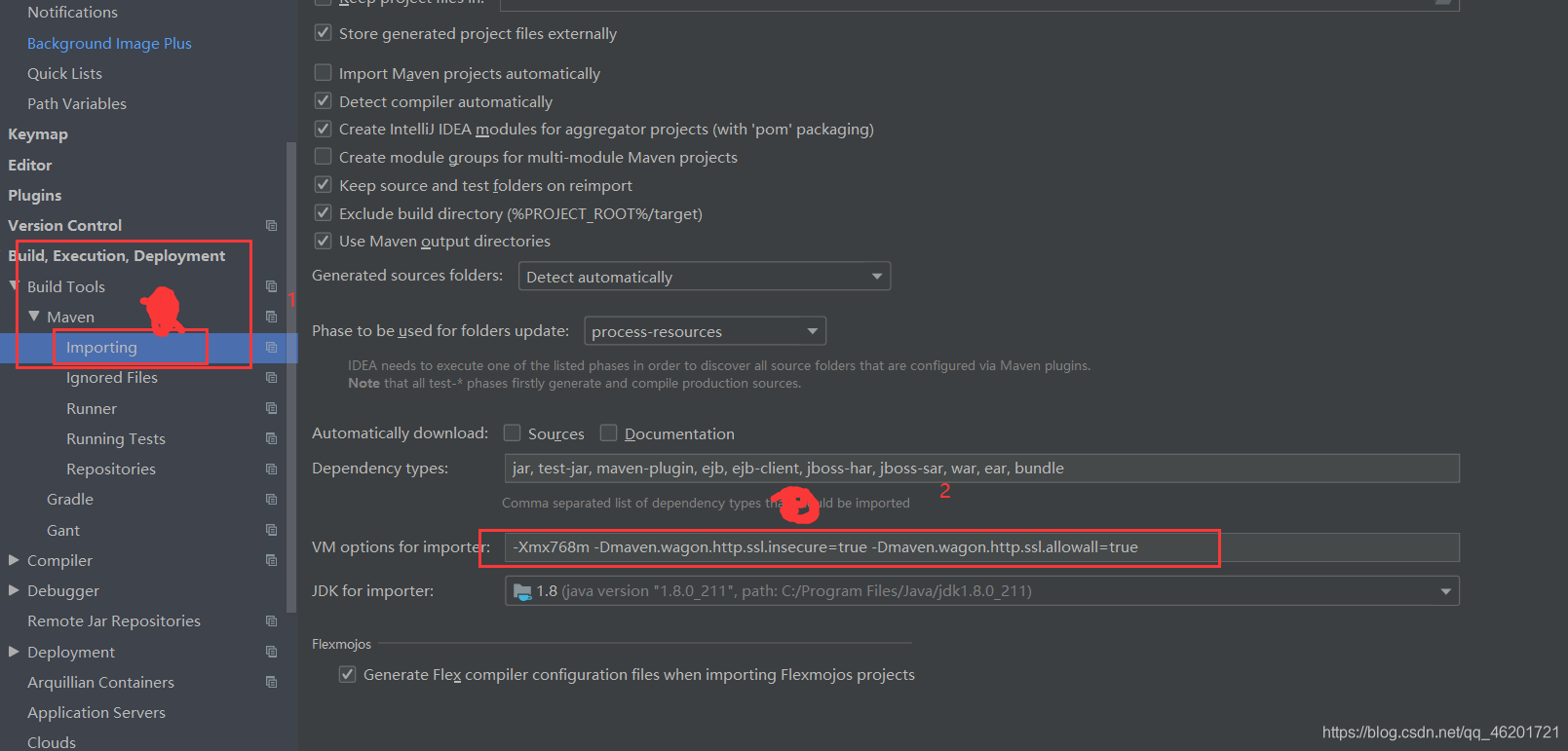Open Phase for folders update dropdown
This screenshot has width=1568, height=751.
coord(705,331)
